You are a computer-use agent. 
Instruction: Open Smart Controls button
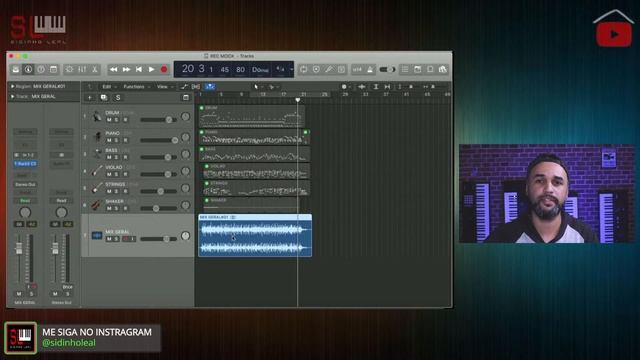(x=69, y=69)
